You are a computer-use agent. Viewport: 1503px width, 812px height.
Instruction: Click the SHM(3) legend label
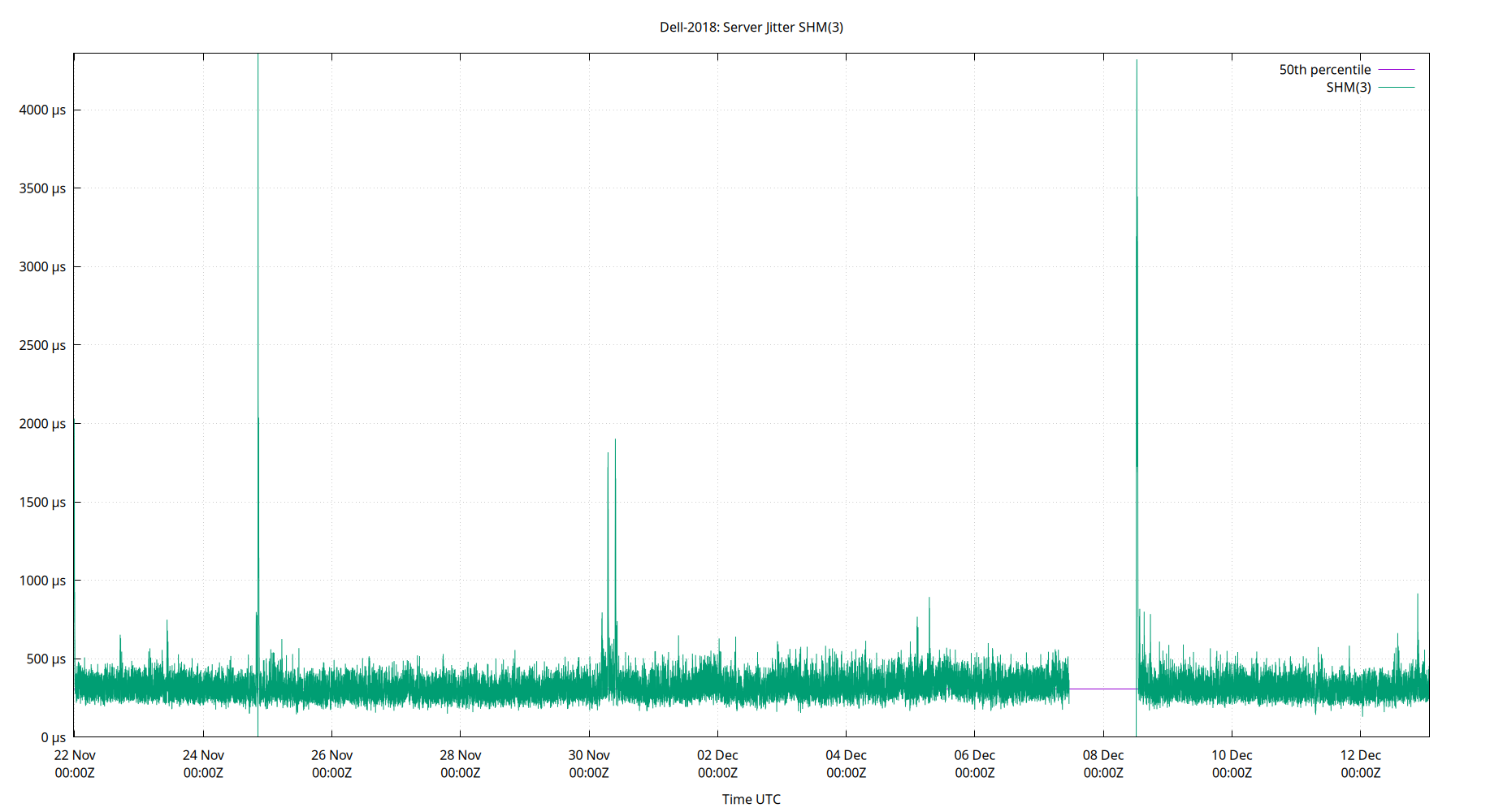[1348, 87]
